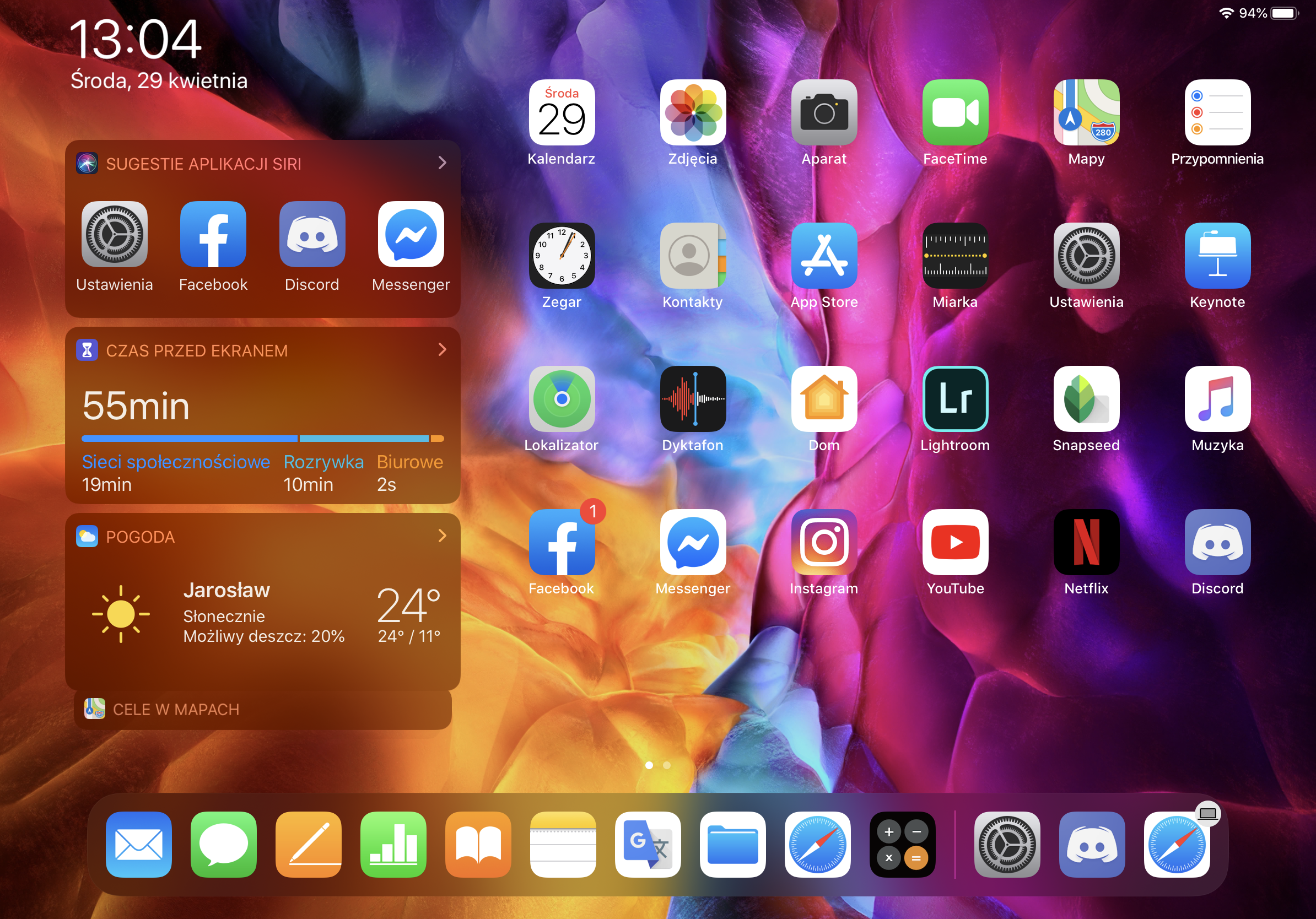Open the Snapseed app
1316x919 pixels.
tap(1086, 399)
